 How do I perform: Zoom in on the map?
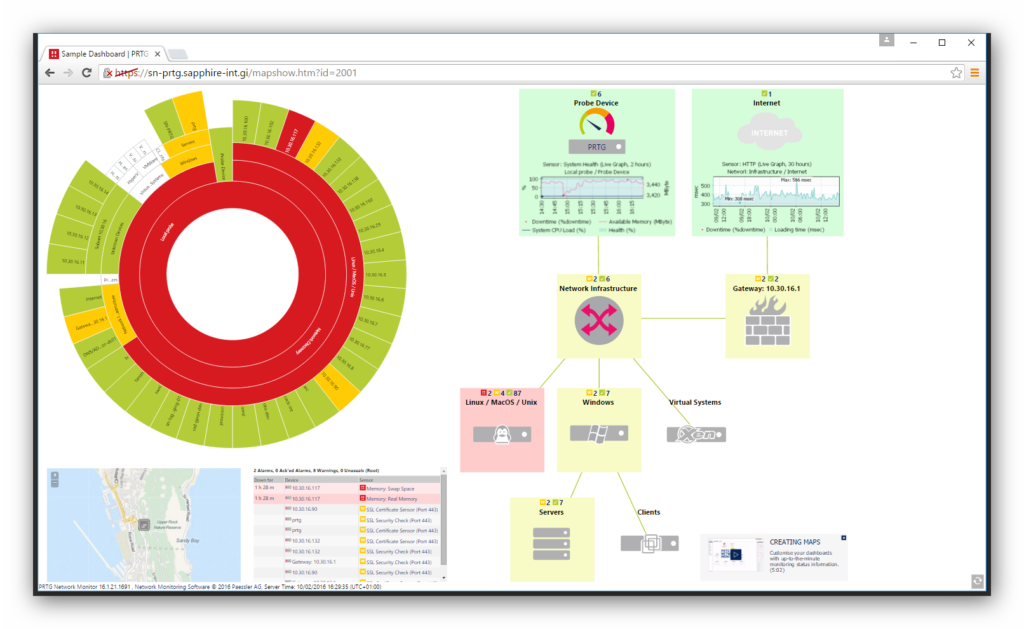54,475
